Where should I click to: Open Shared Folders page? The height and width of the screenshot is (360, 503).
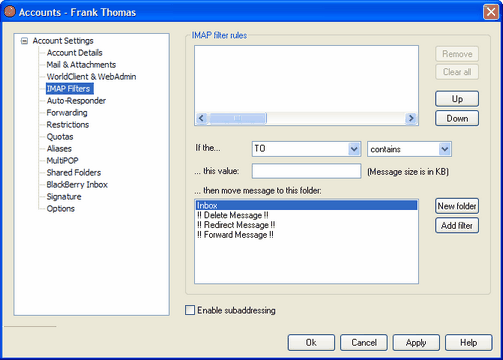74,173
